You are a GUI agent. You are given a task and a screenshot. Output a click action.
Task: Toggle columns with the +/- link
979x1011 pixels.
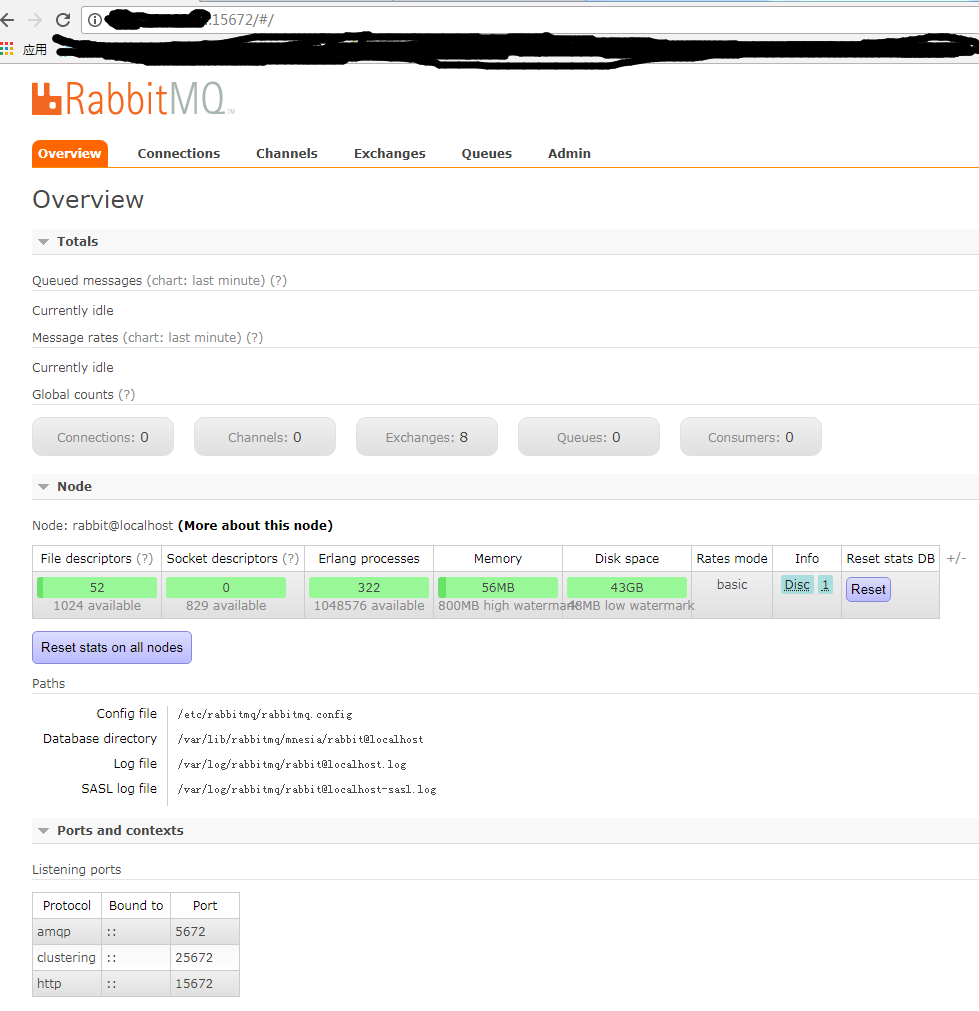pos(956,558)
